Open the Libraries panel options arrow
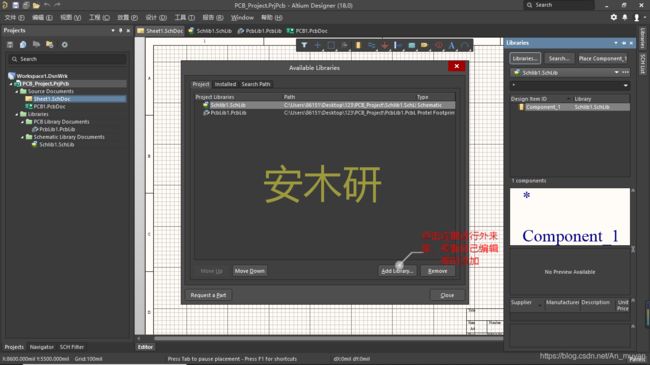Screen dimensions: 650x365 [616, 43]
